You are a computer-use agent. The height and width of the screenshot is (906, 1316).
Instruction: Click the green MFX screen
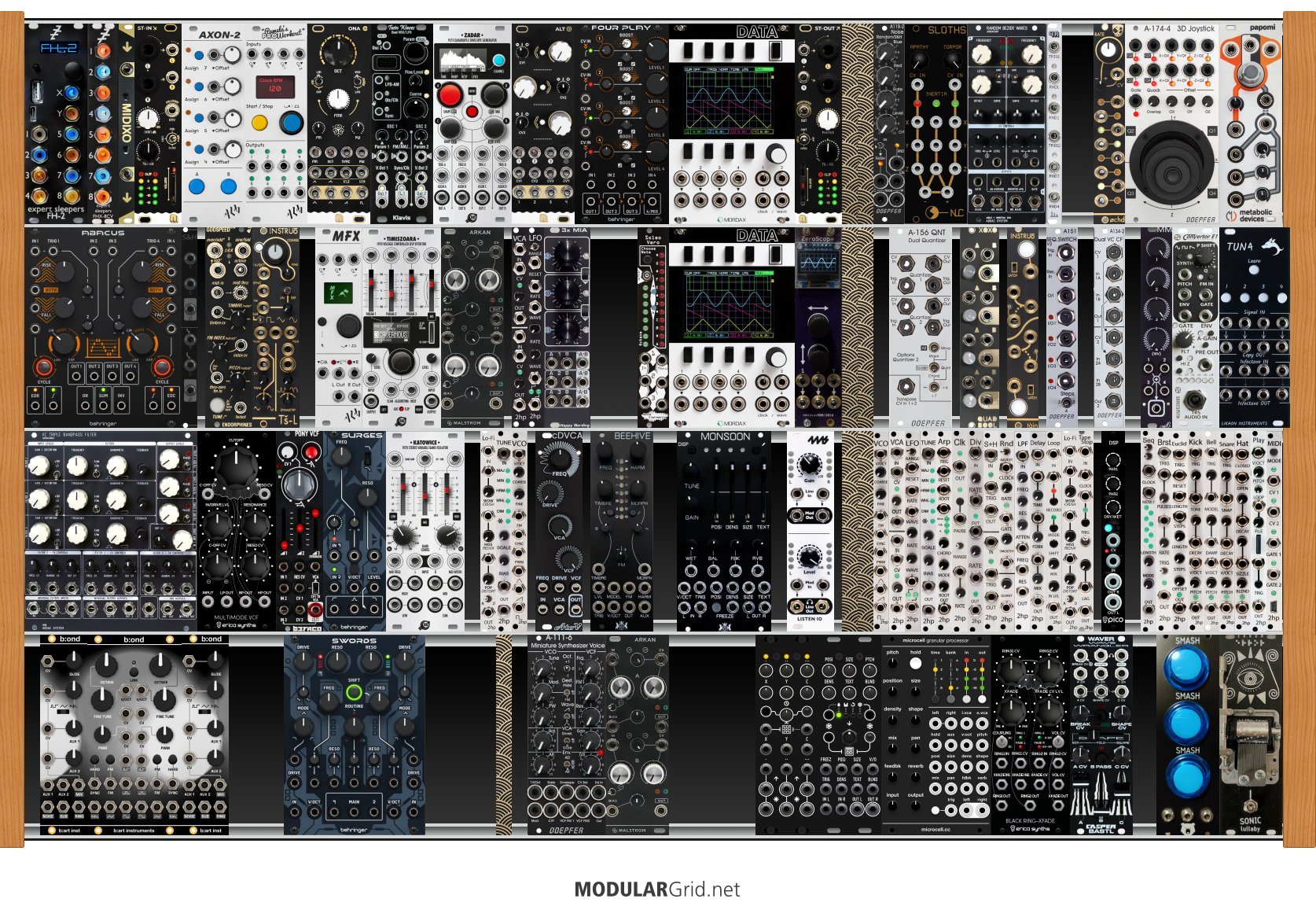tap(338, 293)
